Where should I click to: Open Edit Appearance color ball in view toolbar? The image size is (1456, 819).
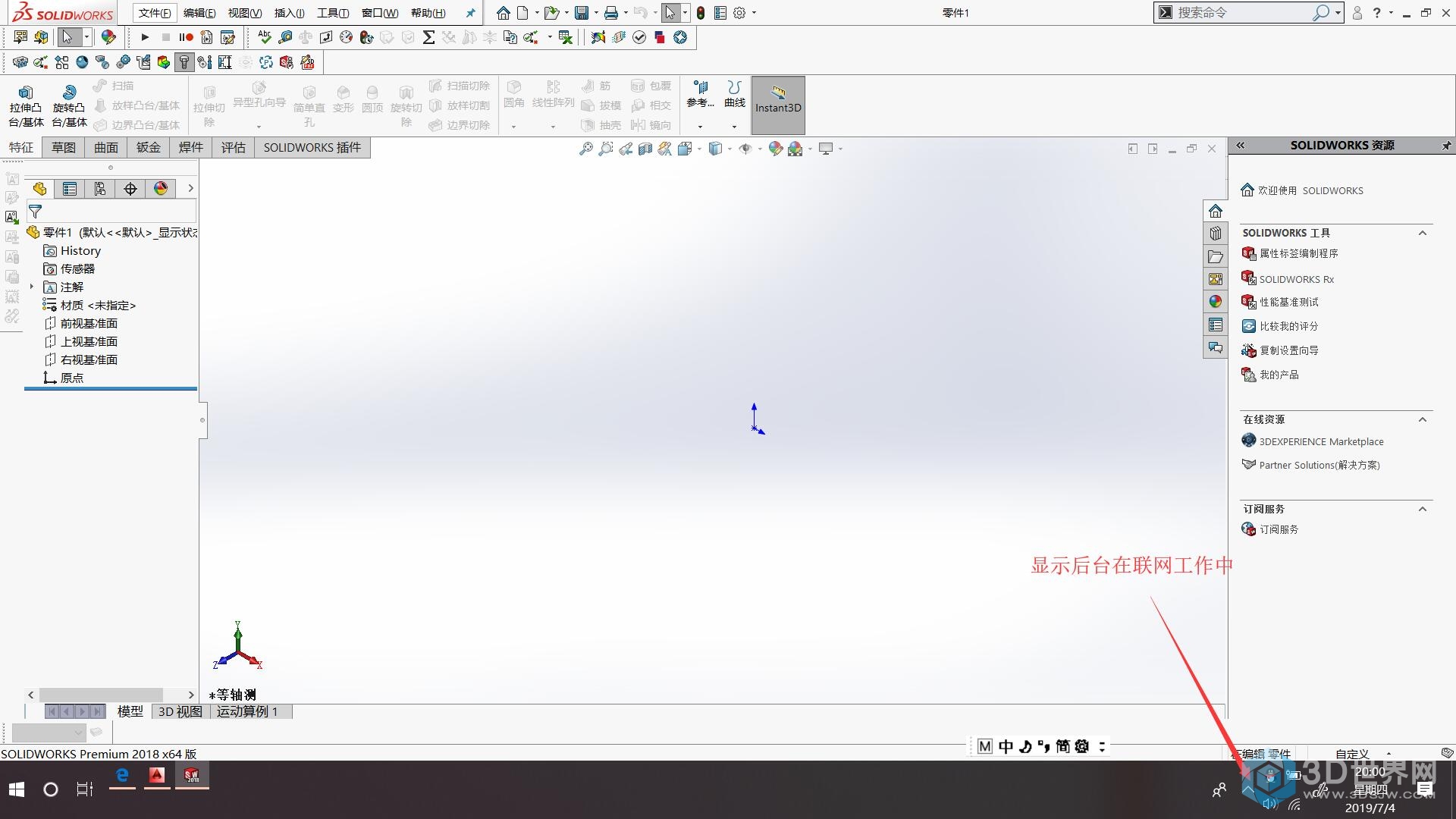(x=775, y=149)
